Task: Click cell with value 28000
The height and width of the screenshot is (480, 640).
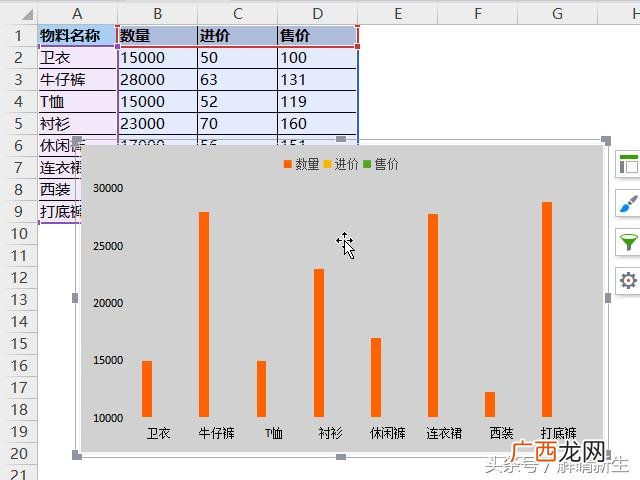Action: pyautogui.click(x=157, y=80)
